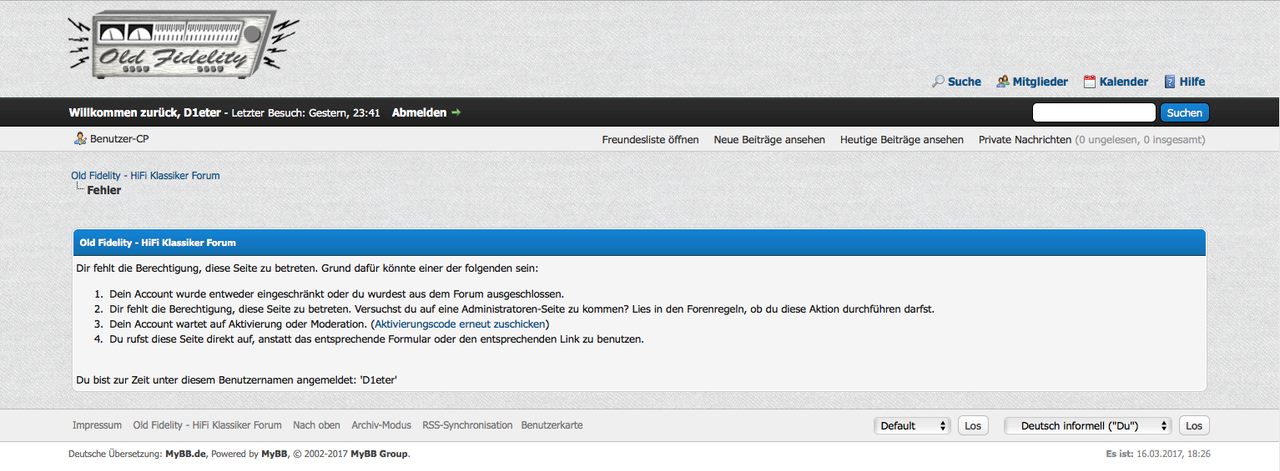Click Freundesliste öffnen
The width and height of the screenshot is (1280, 471).
coord(650,140)
